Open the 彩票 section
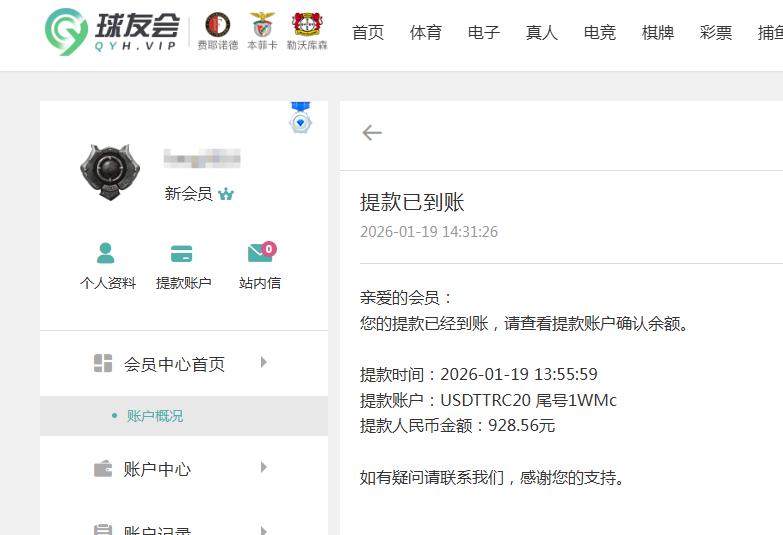Image resolution: width=783 pixels, height=535 pixels. [716, 32]
